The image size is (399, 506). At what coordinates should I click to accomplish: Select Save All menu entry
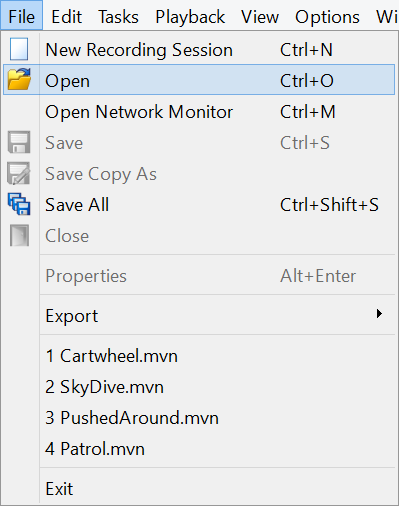pos(199,205)
